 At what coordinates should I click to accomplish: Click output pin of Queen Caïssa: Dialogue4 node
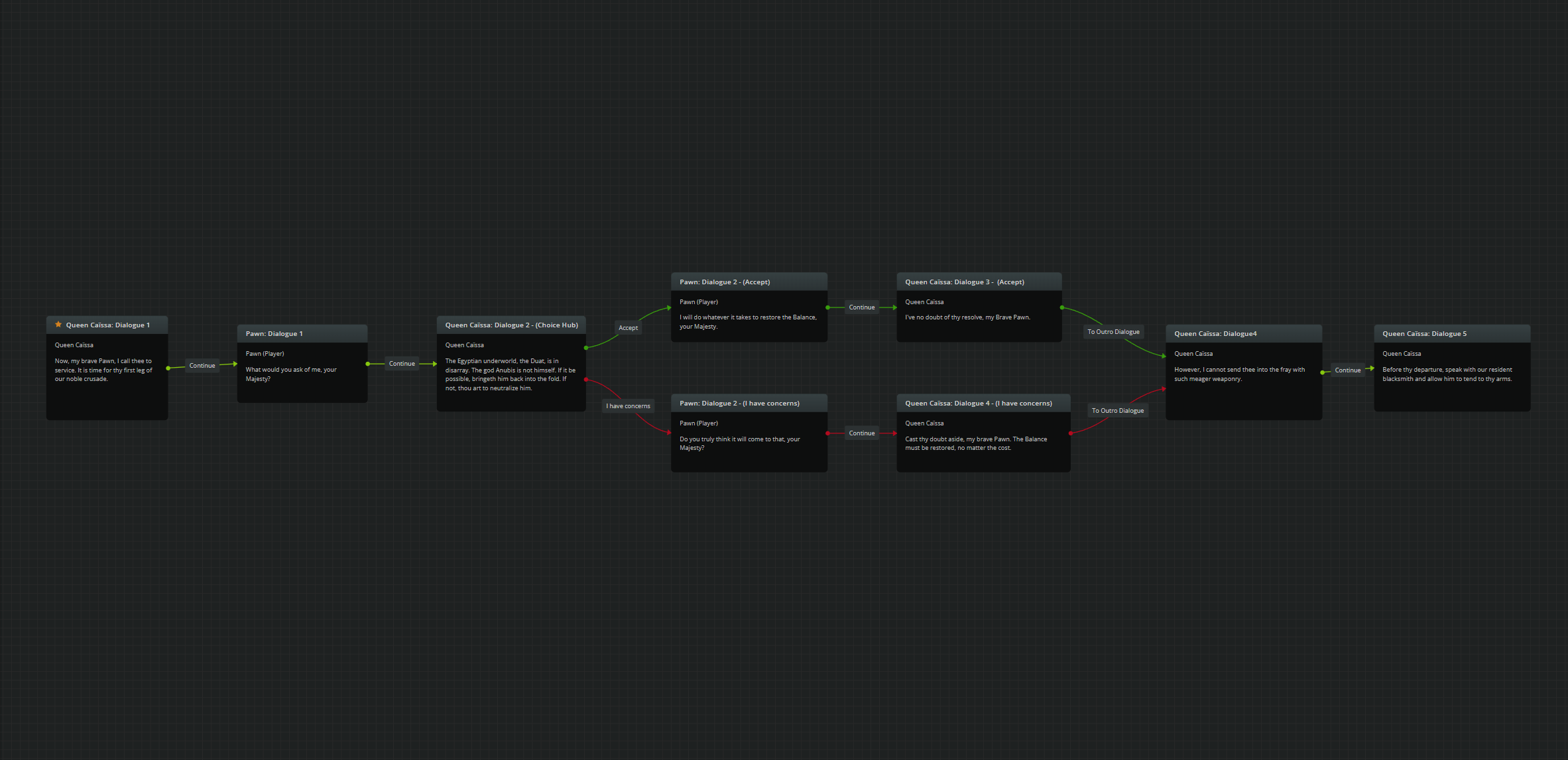click(x=1322, y=372)
